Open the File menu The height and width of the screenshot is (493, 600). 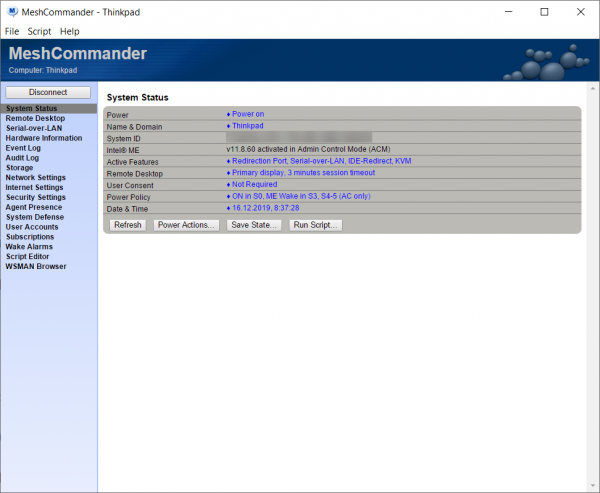click(x=12, y=31)
